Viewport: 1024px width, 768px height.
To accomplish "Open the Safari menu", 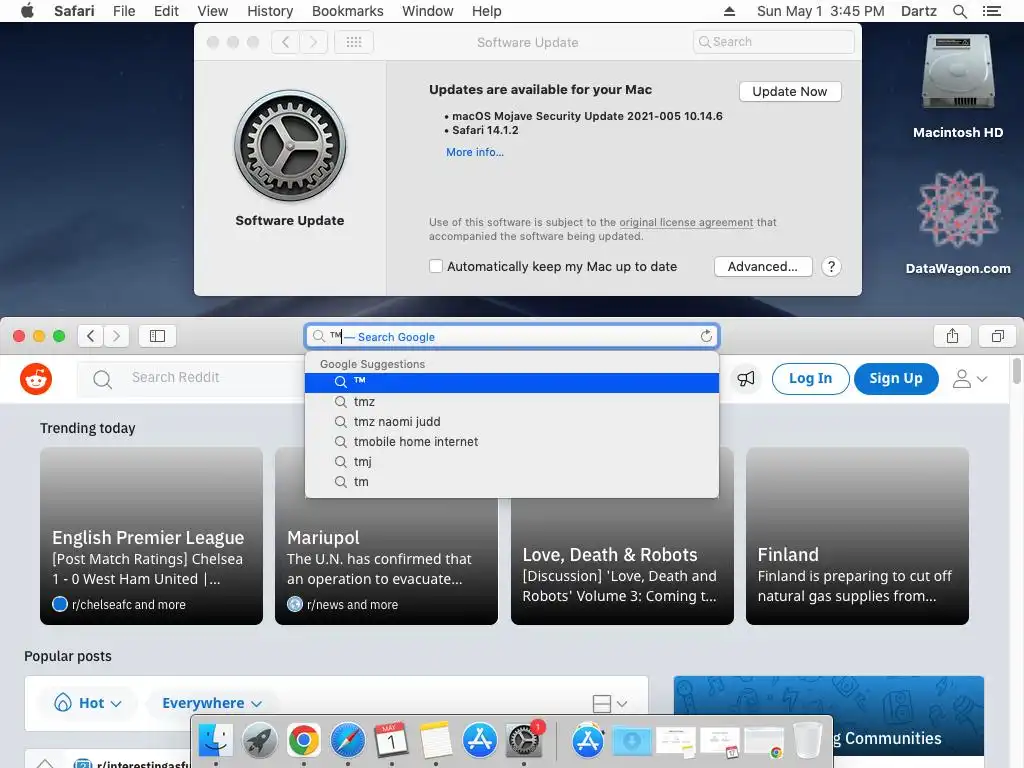I will tap(74, 11).
